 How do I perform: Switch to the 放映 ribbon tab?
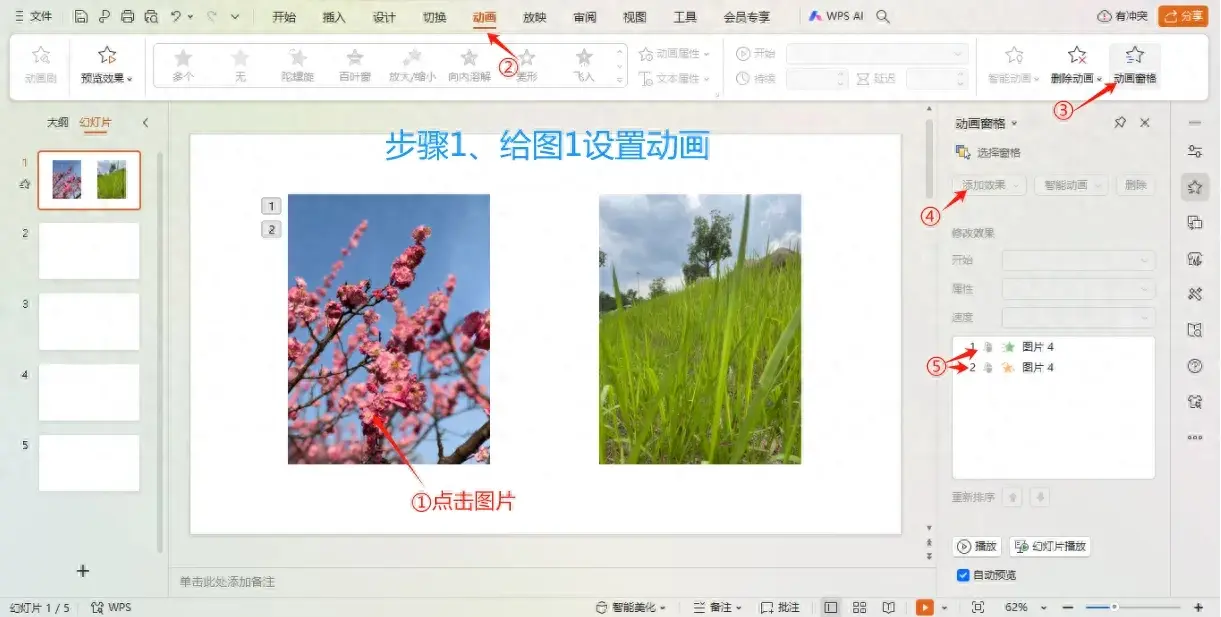(x=534, y=16)
